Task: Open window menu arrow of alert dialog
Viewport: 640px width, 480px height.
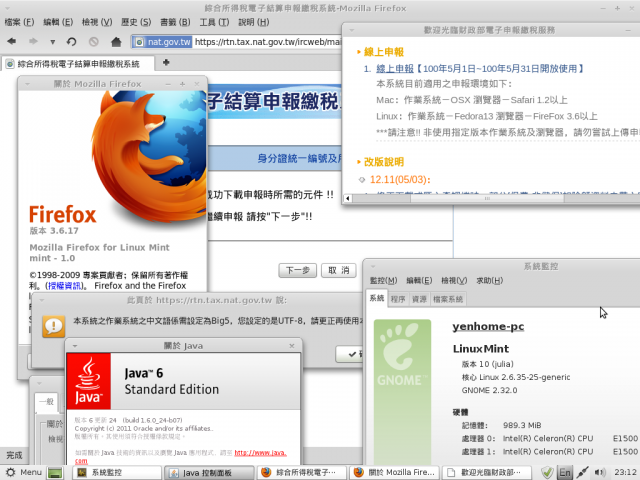Action: click(41, 300)
